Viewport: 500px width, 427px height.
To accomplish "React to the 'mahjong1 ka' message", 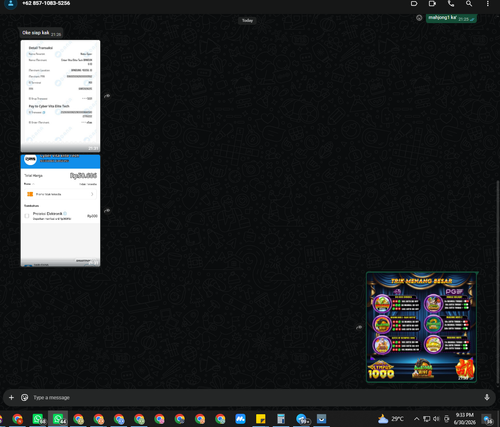I will pos(419,18).
